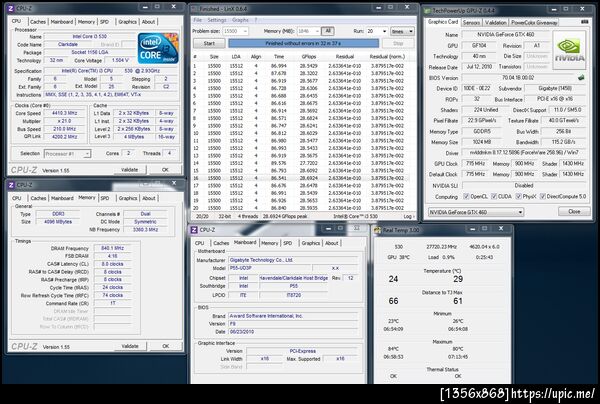Click the Time column header in LinX
This screenshot has height=404, width=600.
pyautogui.click(x=279, y=57)
